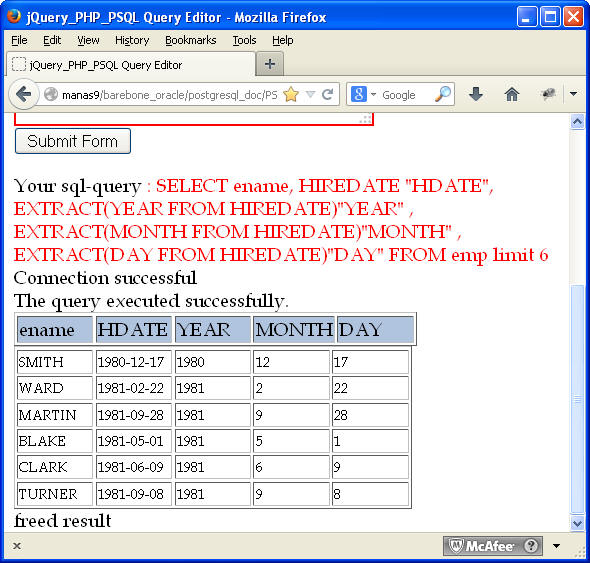
Task: Open the McAfee toolbar dropdown arrow
Action: click(x=556, y=546)
